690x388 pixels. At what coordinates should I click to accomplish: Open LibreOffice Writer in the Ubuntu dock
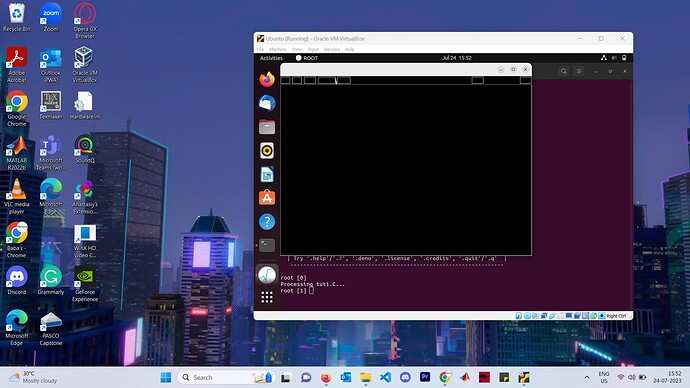click(x=267, y=175)
